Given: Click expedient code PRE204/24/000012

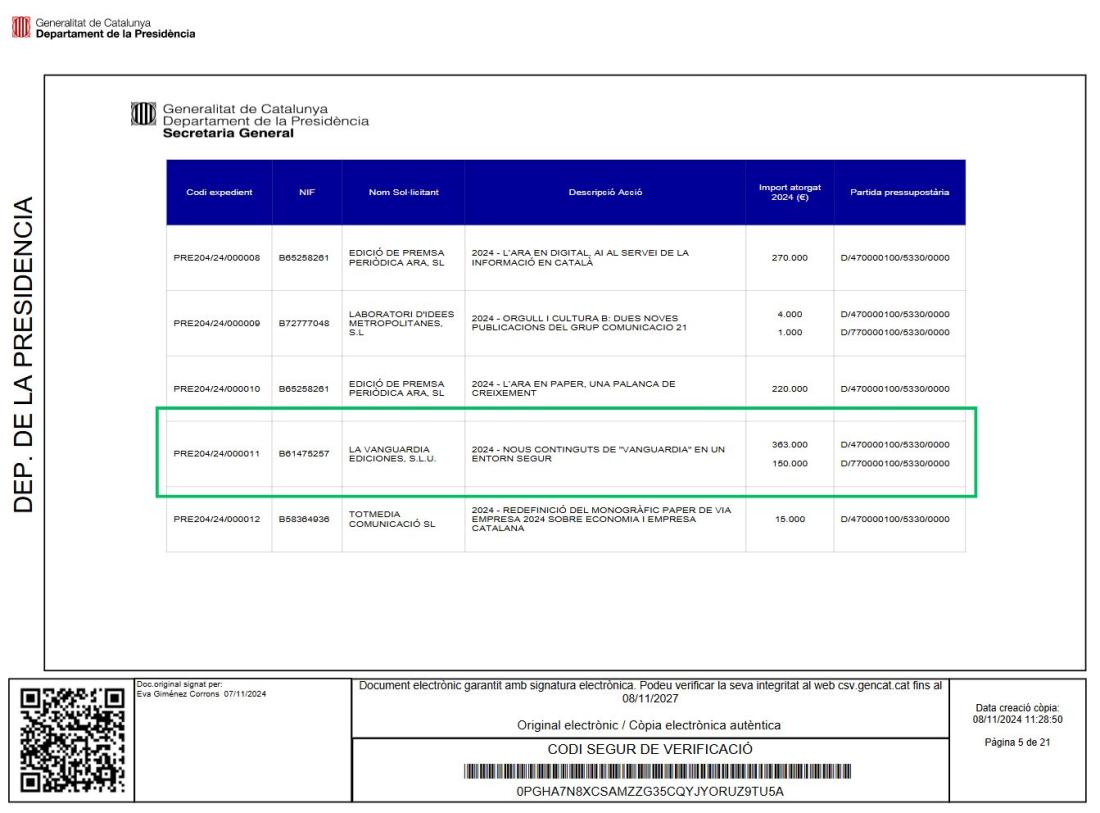Looking at the screenshot, I should 217,519.
